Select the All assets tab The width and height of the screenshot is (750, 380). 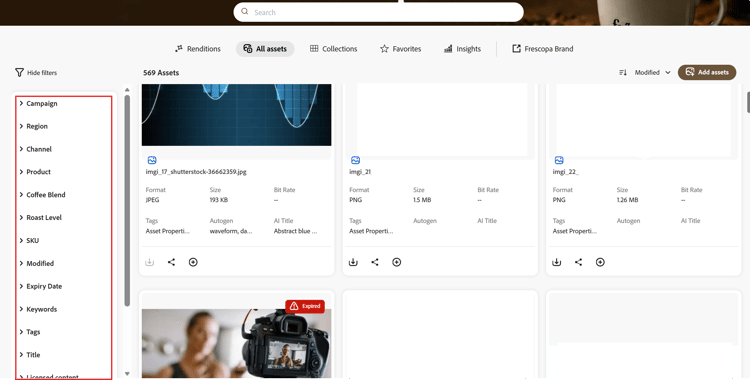tap(265, 49)
